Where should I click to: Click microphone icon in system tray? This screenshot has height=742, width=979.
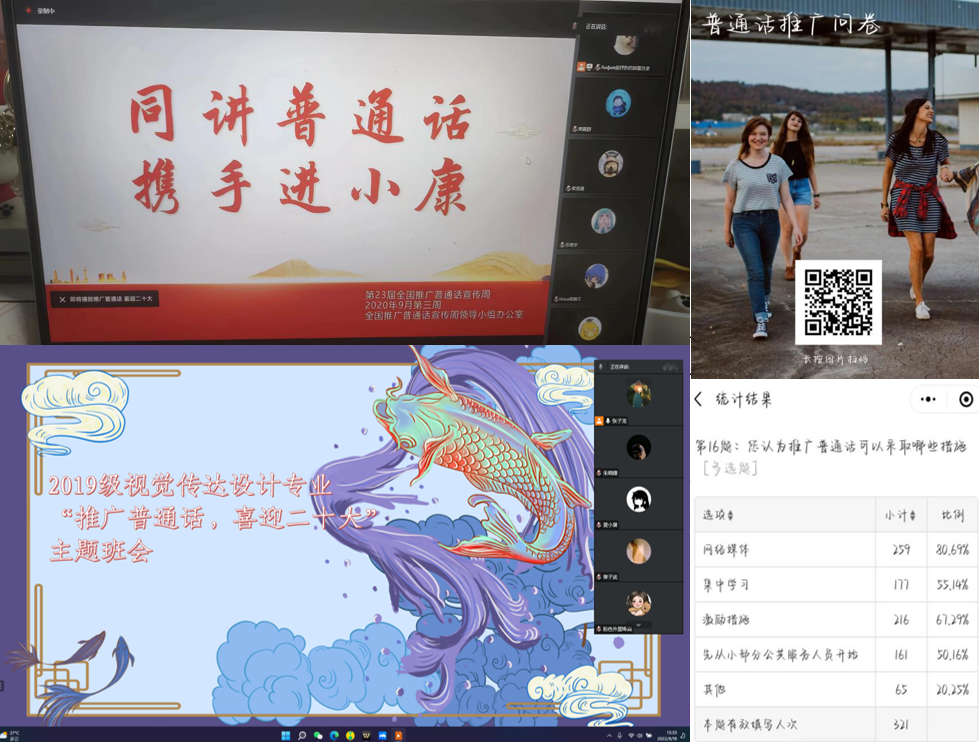[x=618, y=736]
